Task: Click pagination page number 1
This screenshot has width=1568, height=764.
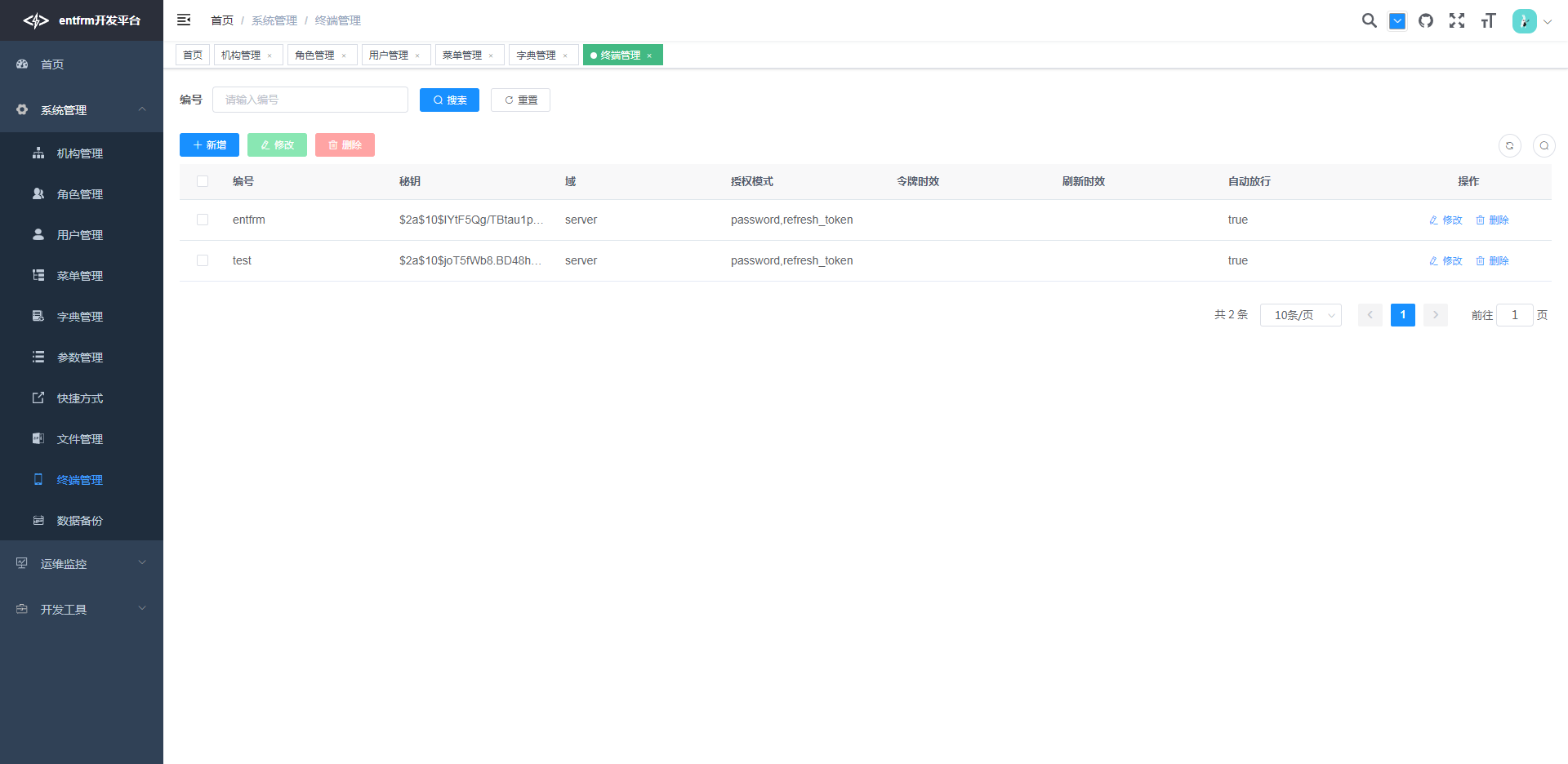Action: pos(1403,315)
